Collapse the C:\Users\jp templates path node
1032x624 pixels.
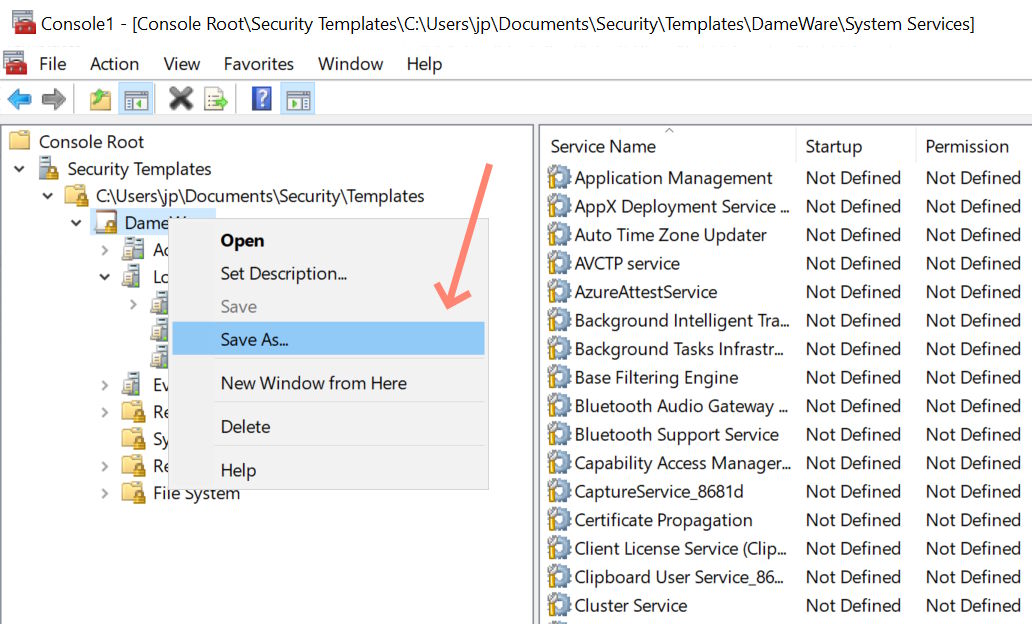point(48,196)
